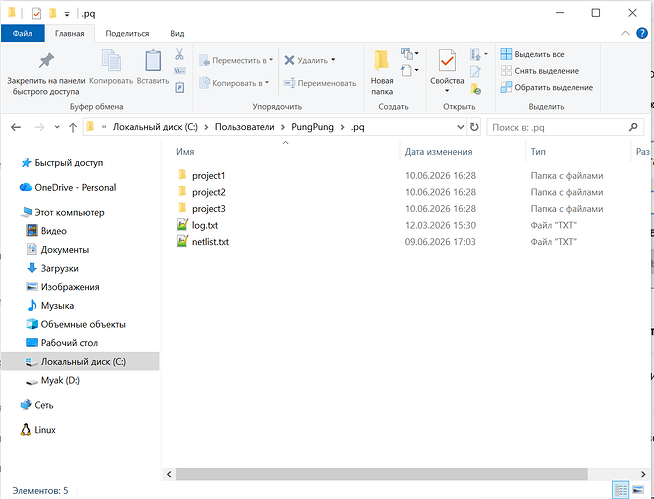Click the Linux penguin icon in sidebar
654x499 pixels.
26,430
